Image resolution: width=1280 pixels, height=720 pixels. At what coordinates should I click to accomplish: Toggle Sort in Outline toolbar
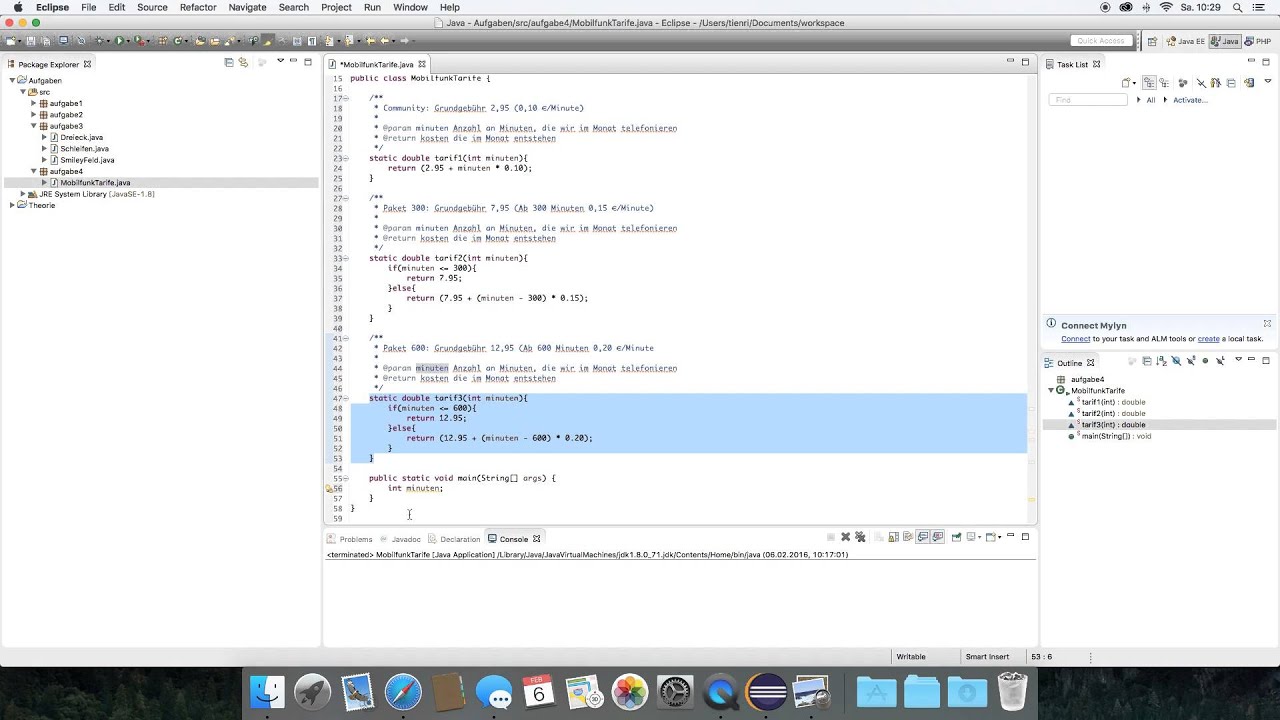coord(1161,361)
